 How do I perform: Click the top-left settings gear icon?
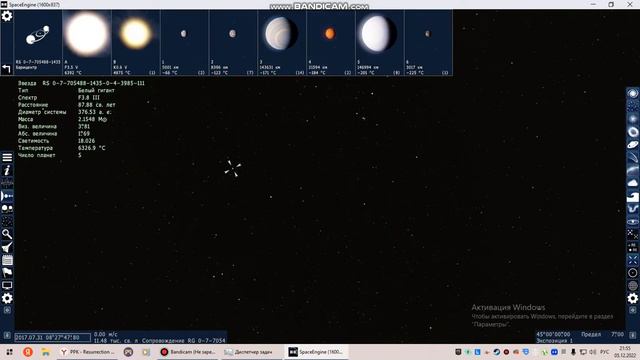7,16
